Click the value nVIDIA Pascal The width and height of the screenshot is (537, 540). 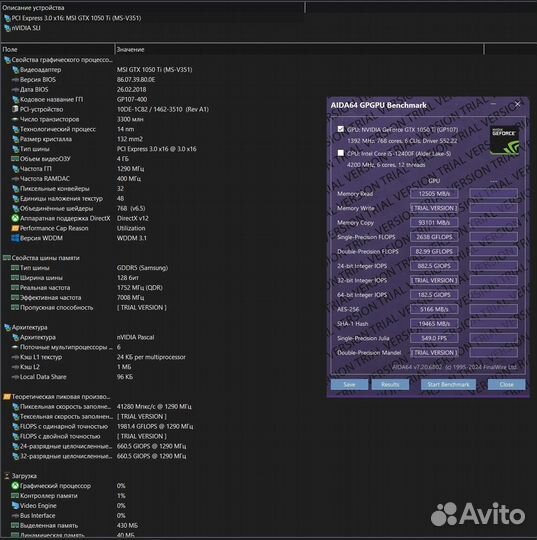click(x=135, y=338)
